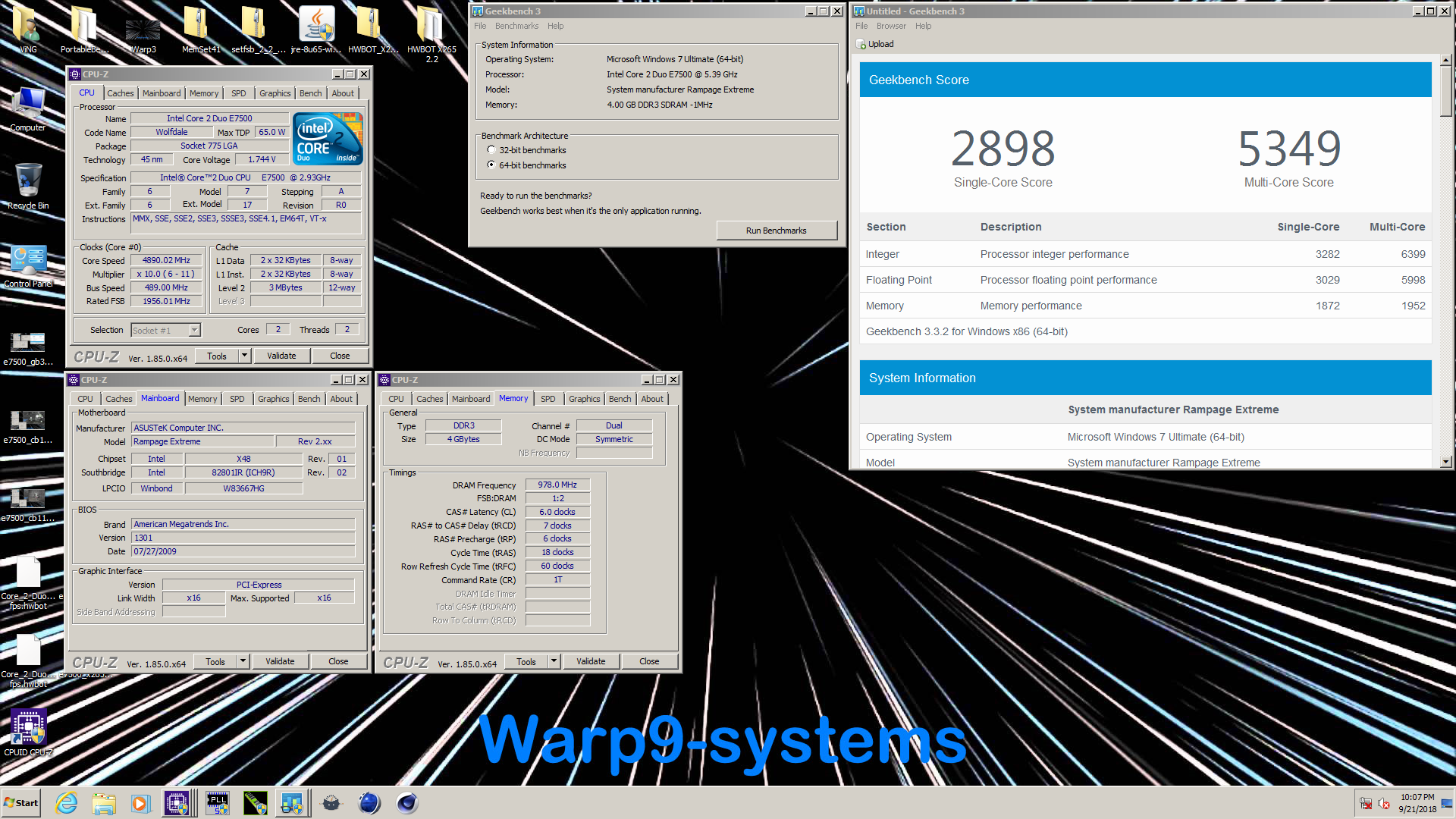Open the setfsb_2_2 zip archive
Screen dimensions: 1456x819
(x=258, y=29)
